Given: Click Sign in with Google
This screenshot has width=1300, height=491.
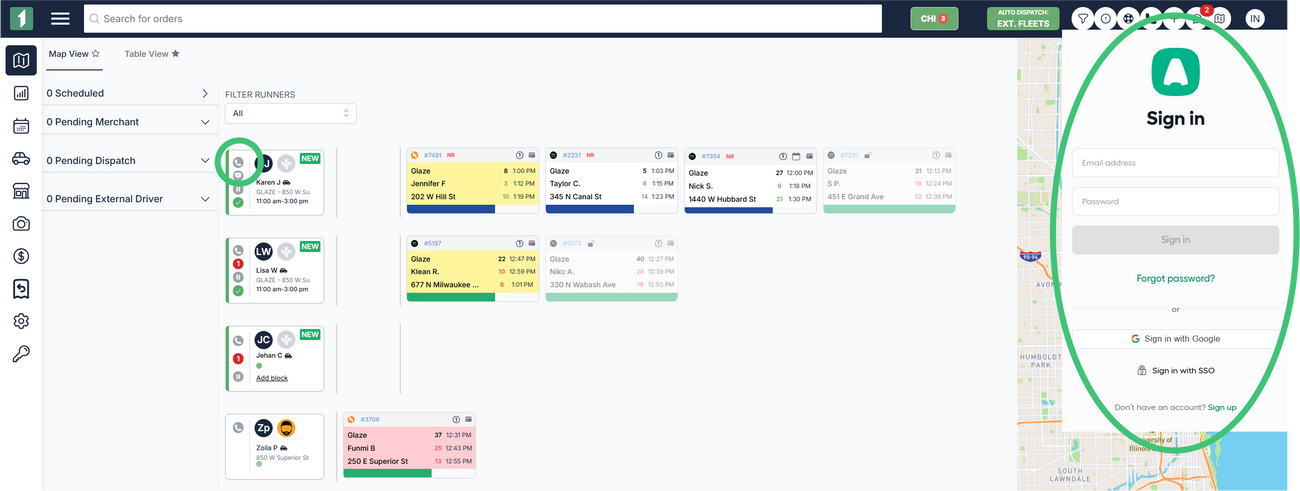Looking at the screenshot, I should click(x=1175, y=339).
